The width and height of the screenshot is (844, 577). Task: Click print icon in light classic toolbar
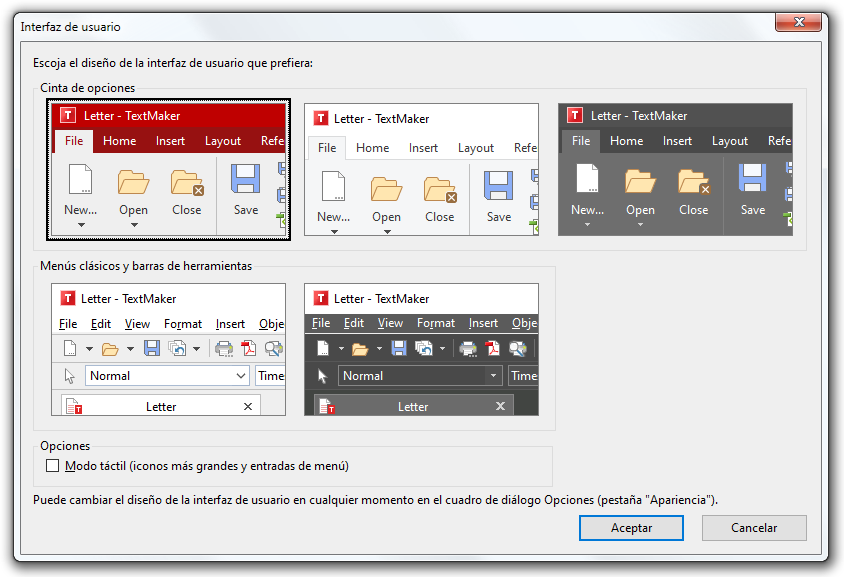224,349
